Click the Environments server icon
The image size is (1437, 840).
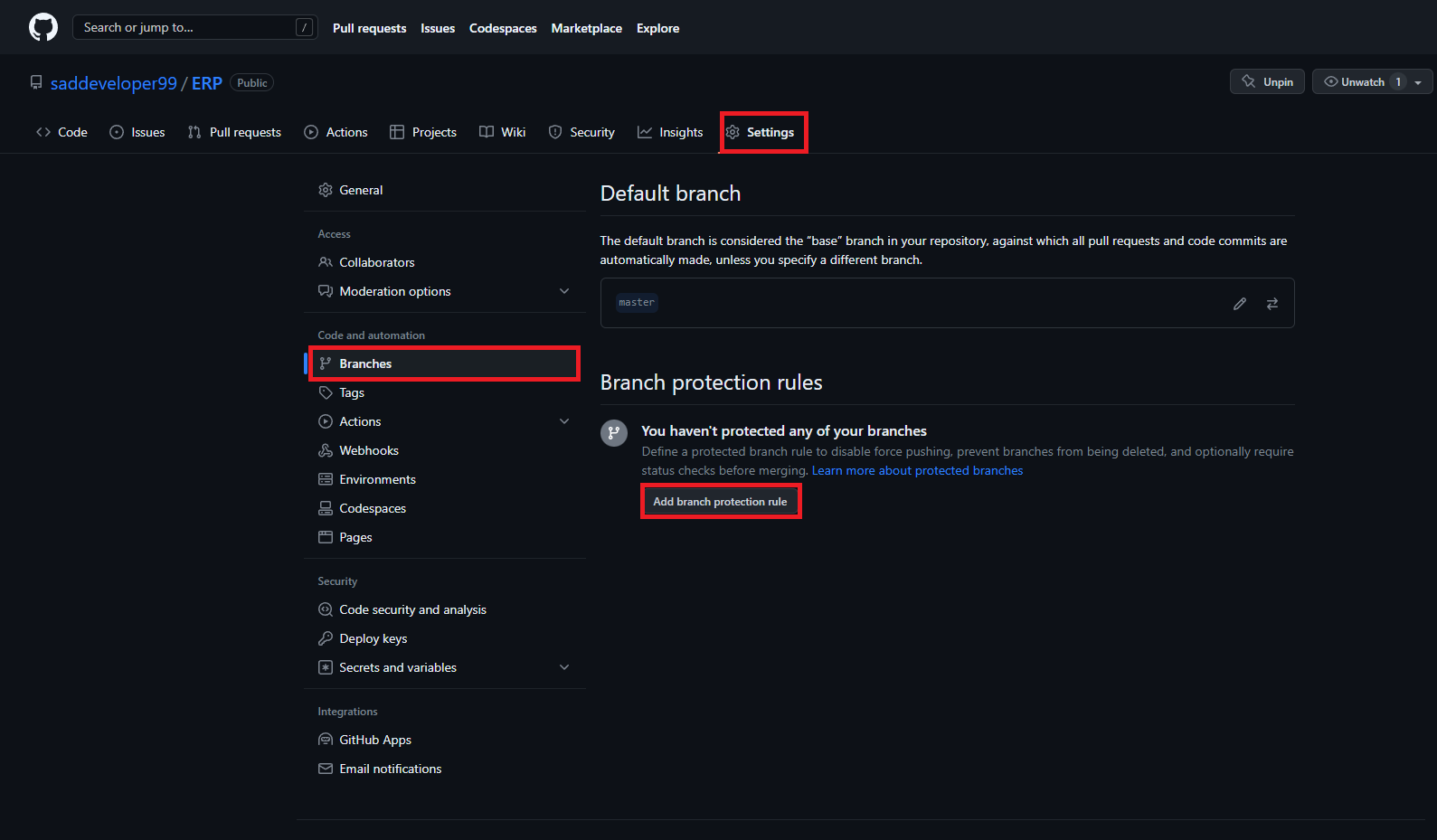click(x=326, y=479)
